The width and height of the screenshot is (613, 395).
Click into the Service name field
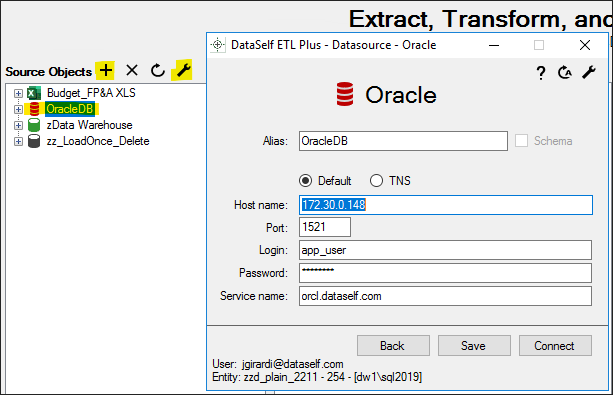445,296
